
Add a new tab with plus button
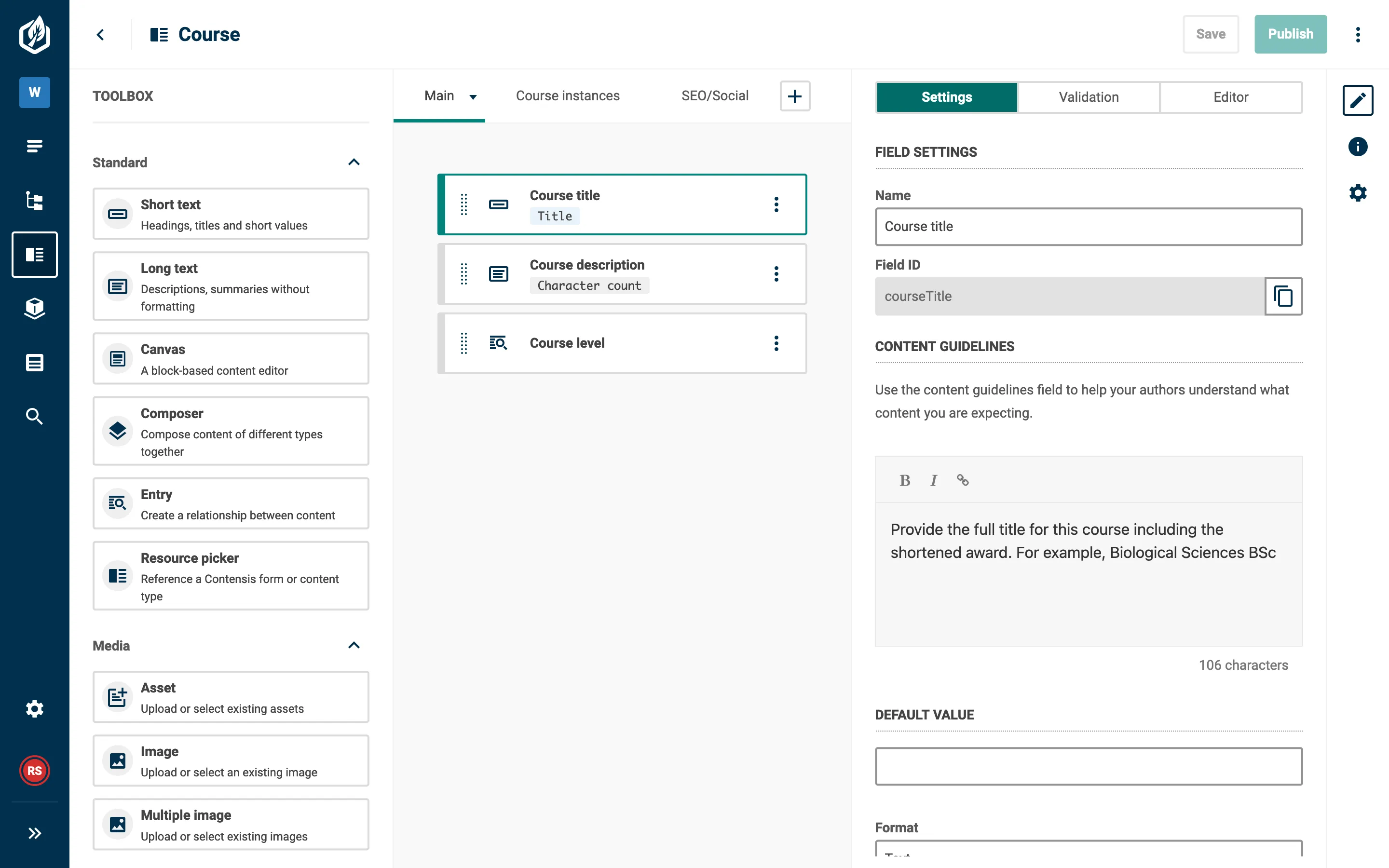point(795,96)
